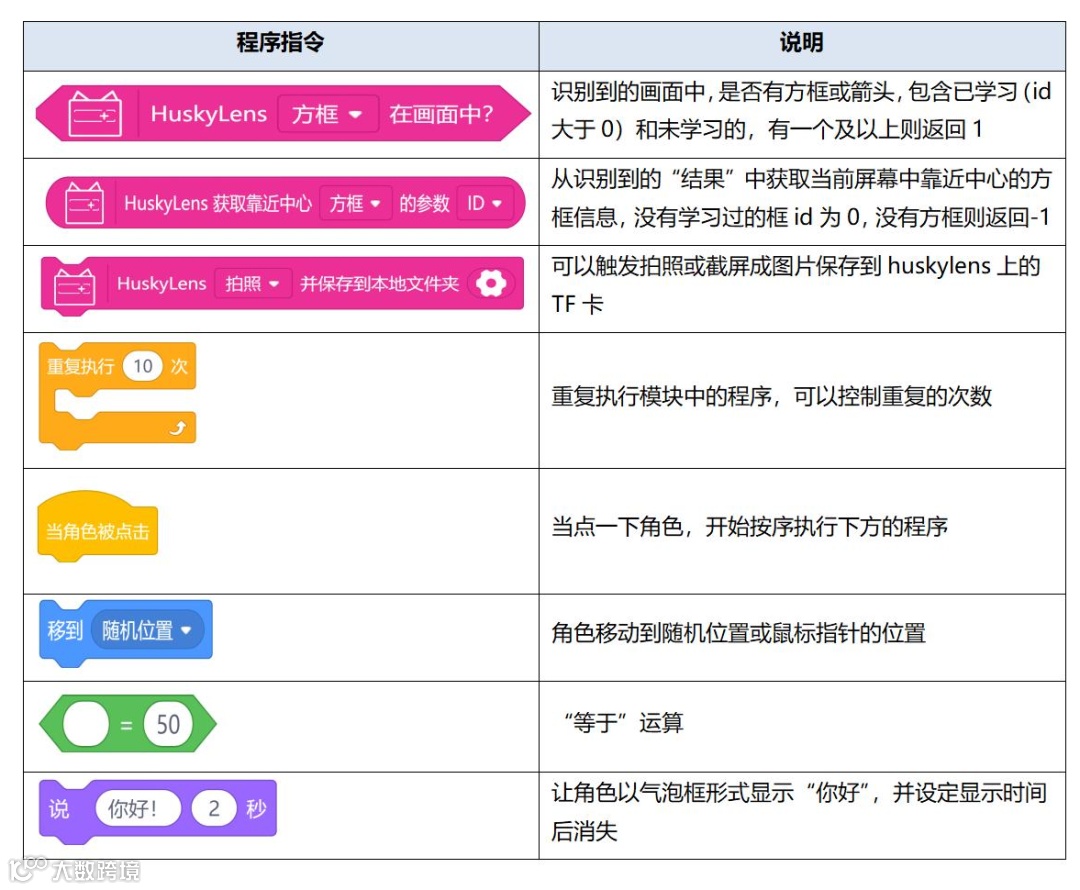Select the 重复执行 loop block
This screenshot has height=890, width=1080.
click(x=118, y=396)
